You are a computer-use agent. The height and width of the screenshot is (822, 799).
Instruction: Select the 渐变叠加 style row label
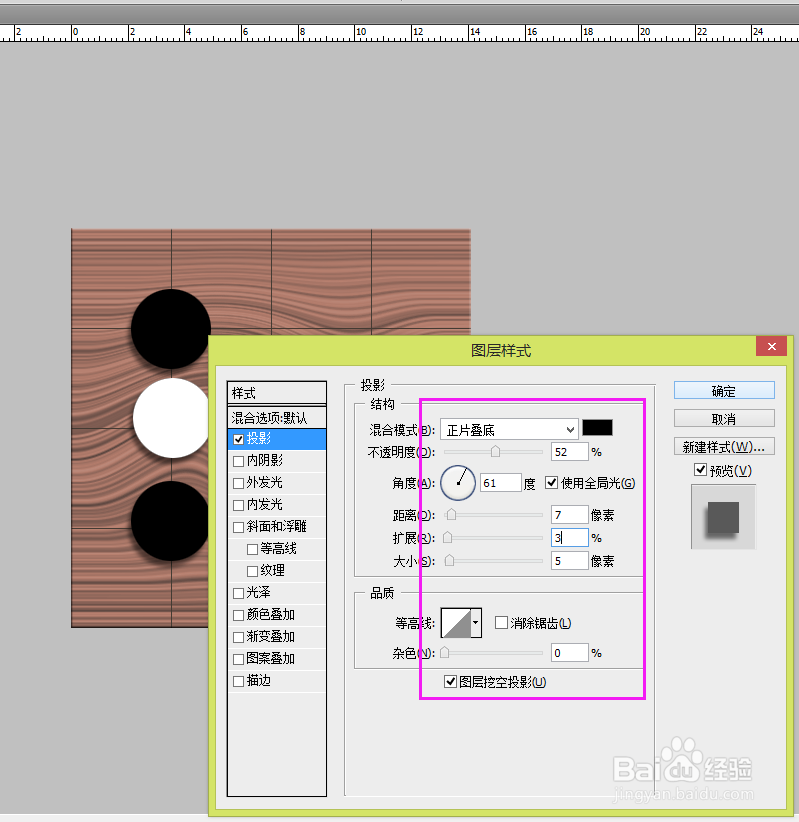(271, 636)
